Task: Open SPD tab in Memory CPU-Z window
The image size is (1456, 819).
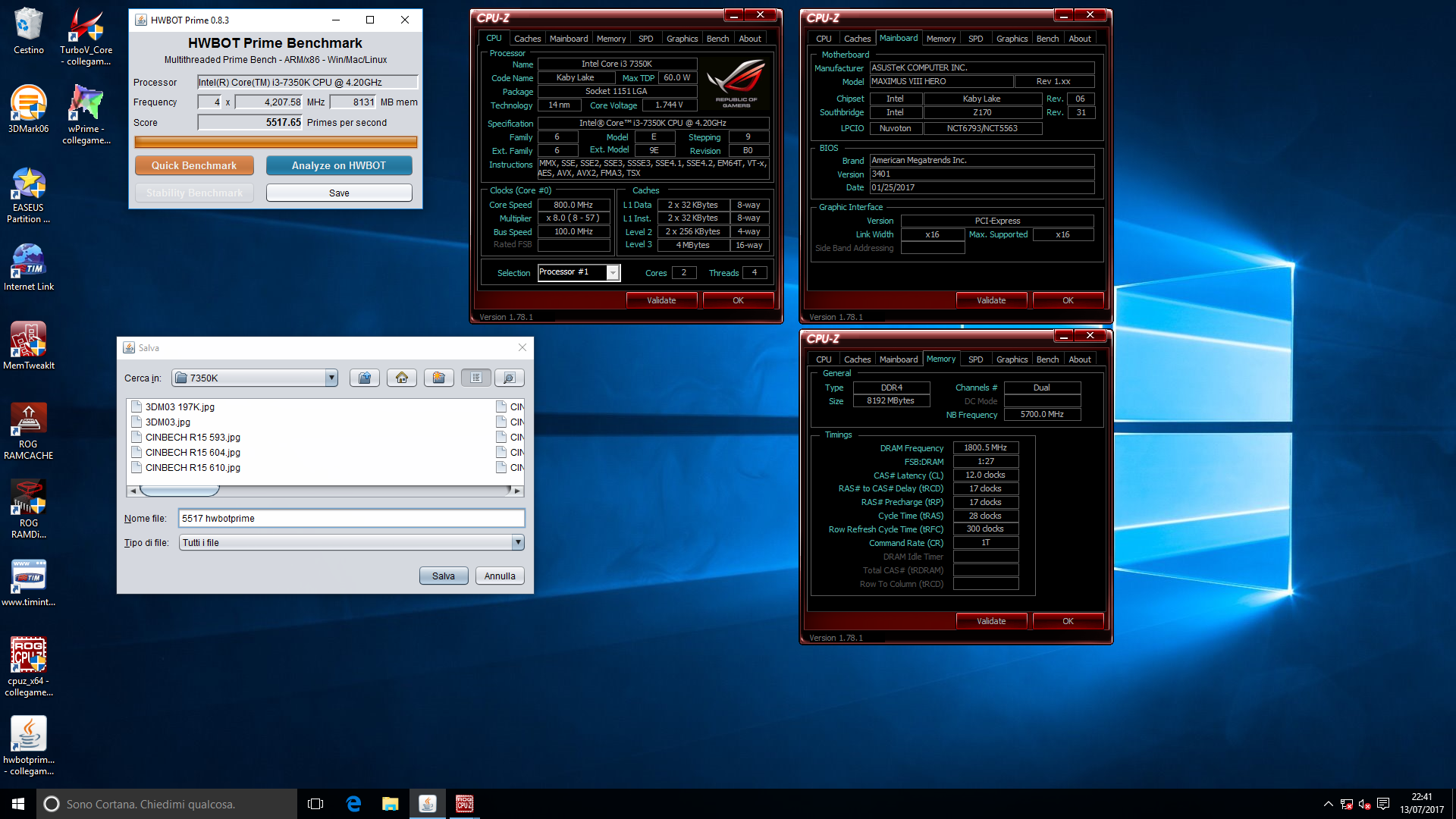Action: click(x=975, y=359)
